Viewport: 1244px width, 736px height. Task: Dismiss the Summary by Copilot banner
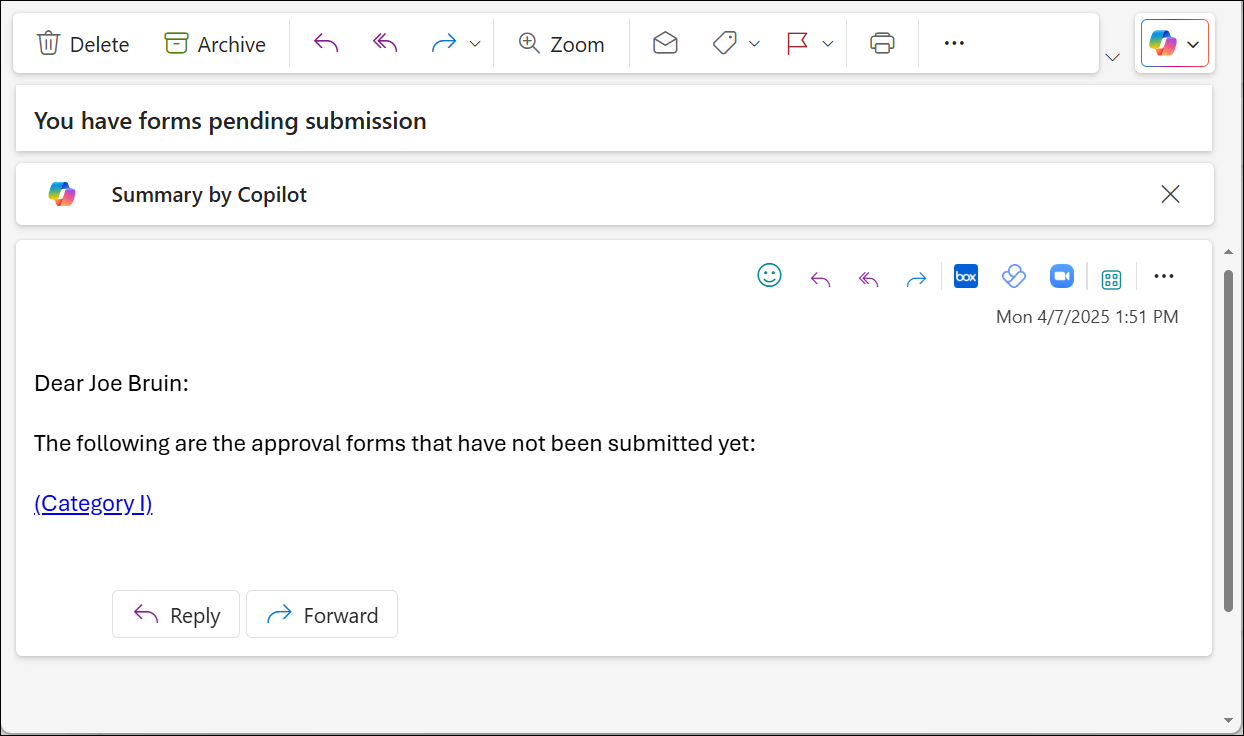click(x=1170, y=194)
